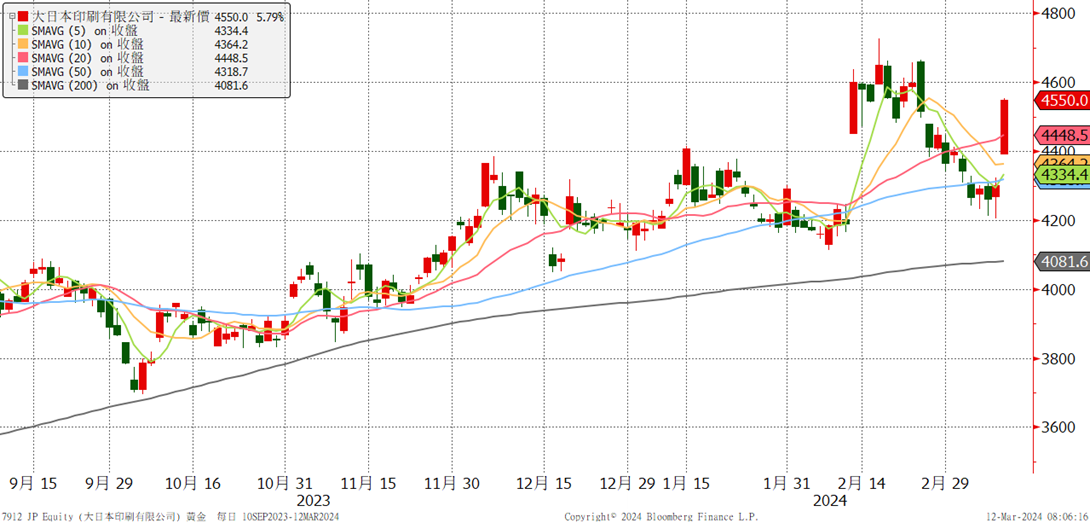Image resolution: width=1090 pixels, height=523 pixels.
Task: Click the red 大日本印刷 series color swatch
Action: click(24, 17)
